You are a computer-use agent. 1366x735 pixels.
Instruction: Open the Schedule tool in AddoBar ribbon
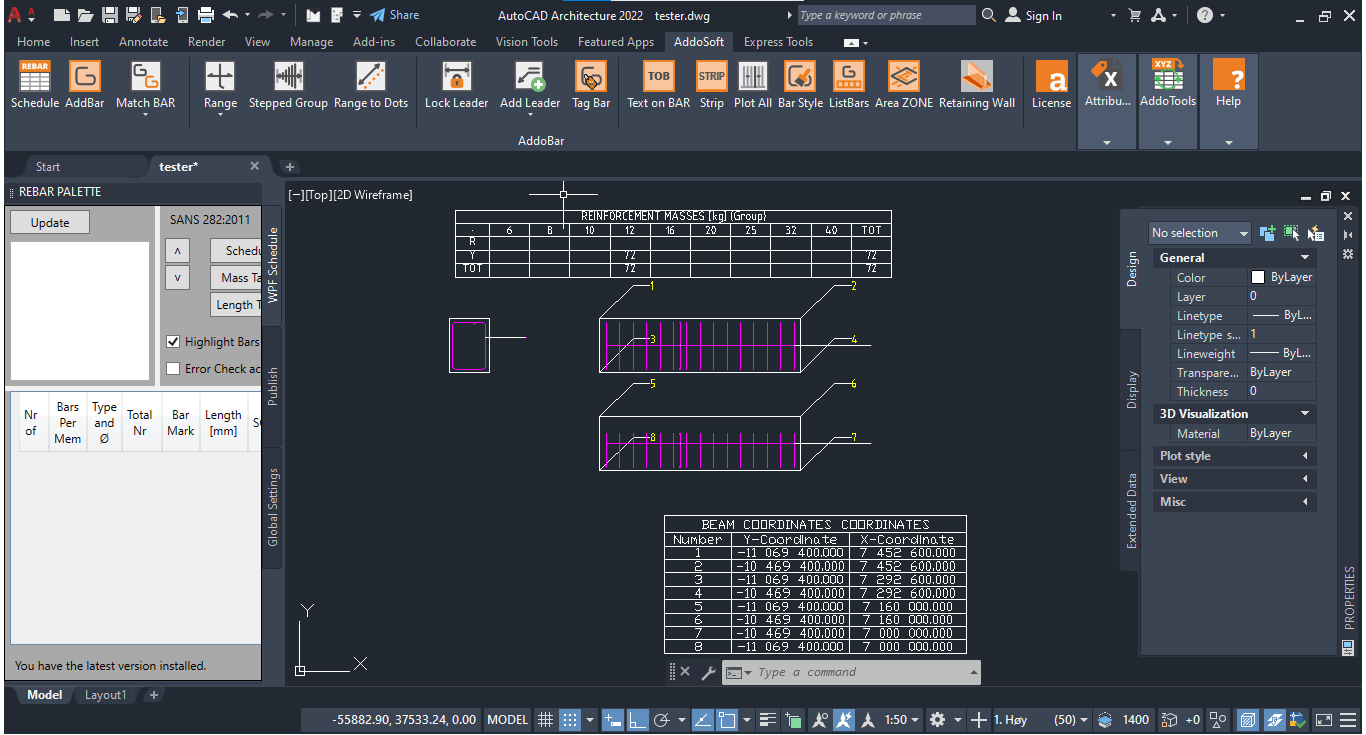point(35,84)
